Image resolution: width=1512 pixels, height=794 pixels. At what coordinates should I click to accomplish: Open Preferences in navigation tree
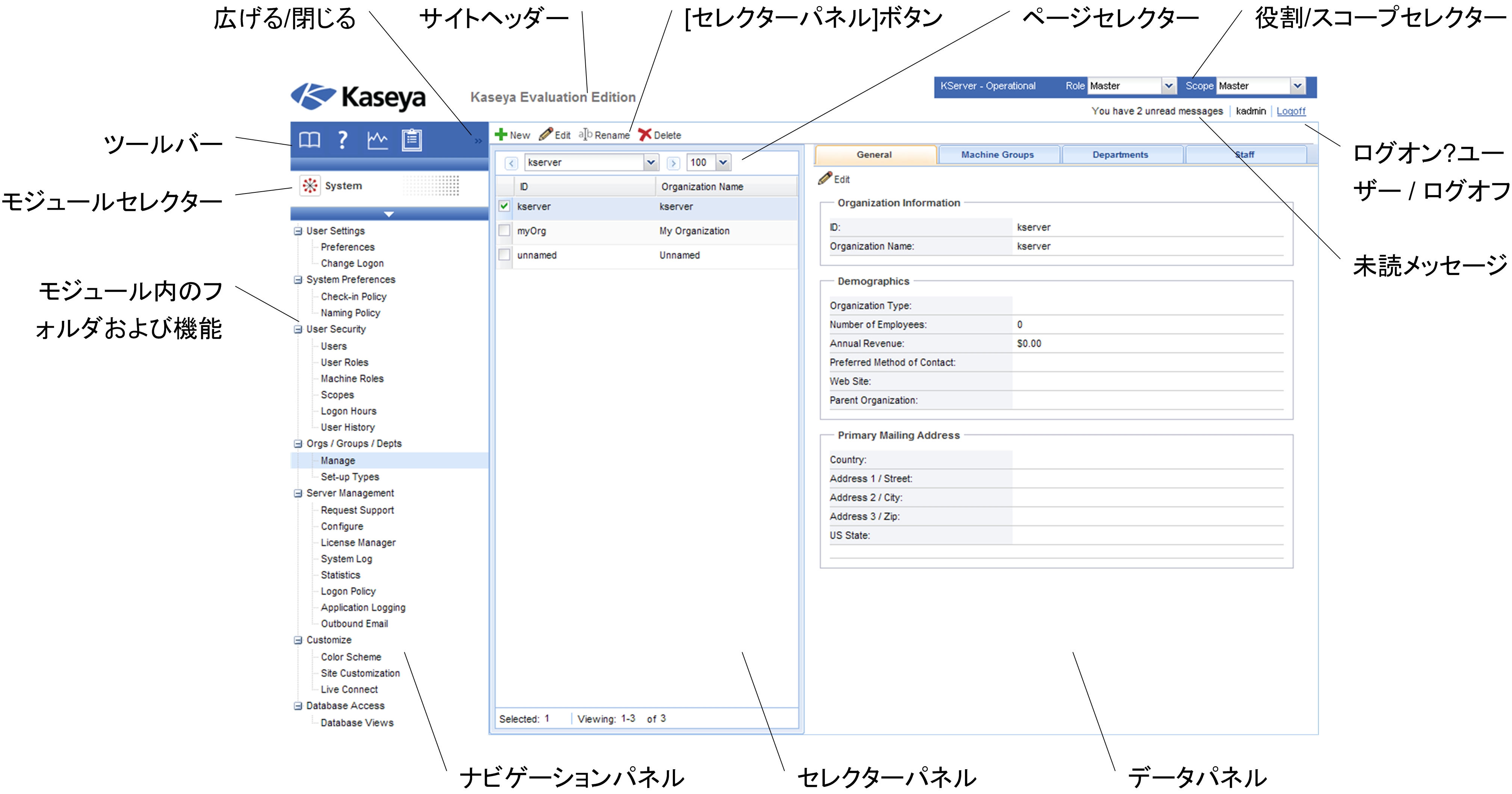pos(347,247)
